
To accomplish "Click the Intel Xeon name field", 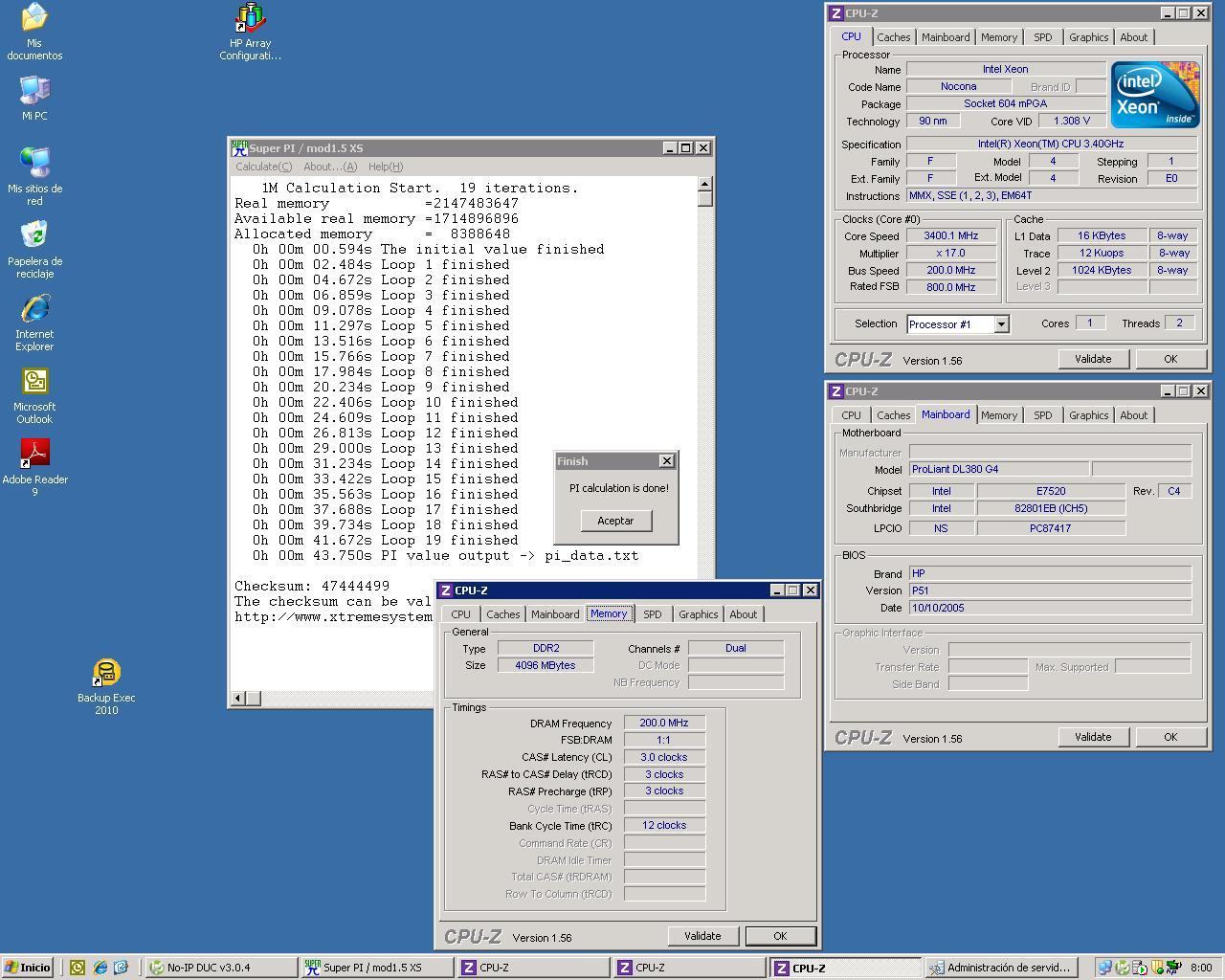I will 1006,69.
